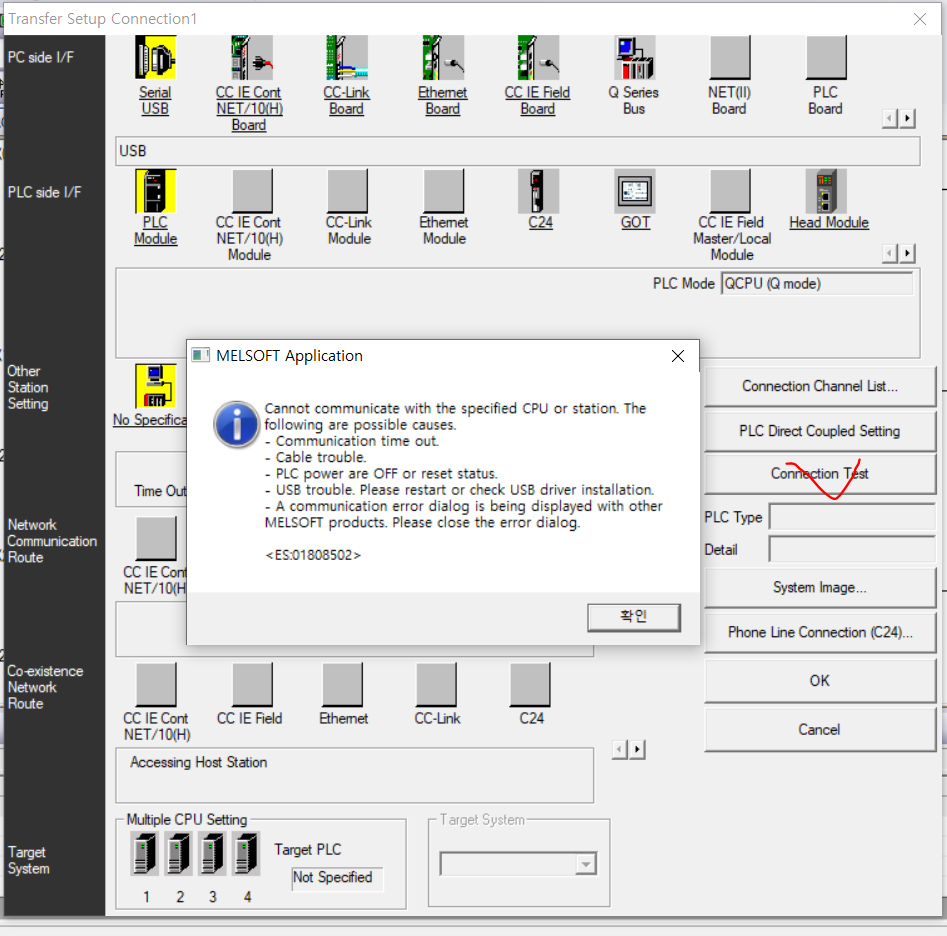Open Phone Line Connection (C24)
The width and height of the screenshot is (947, 936).
[x=820, y=632]
